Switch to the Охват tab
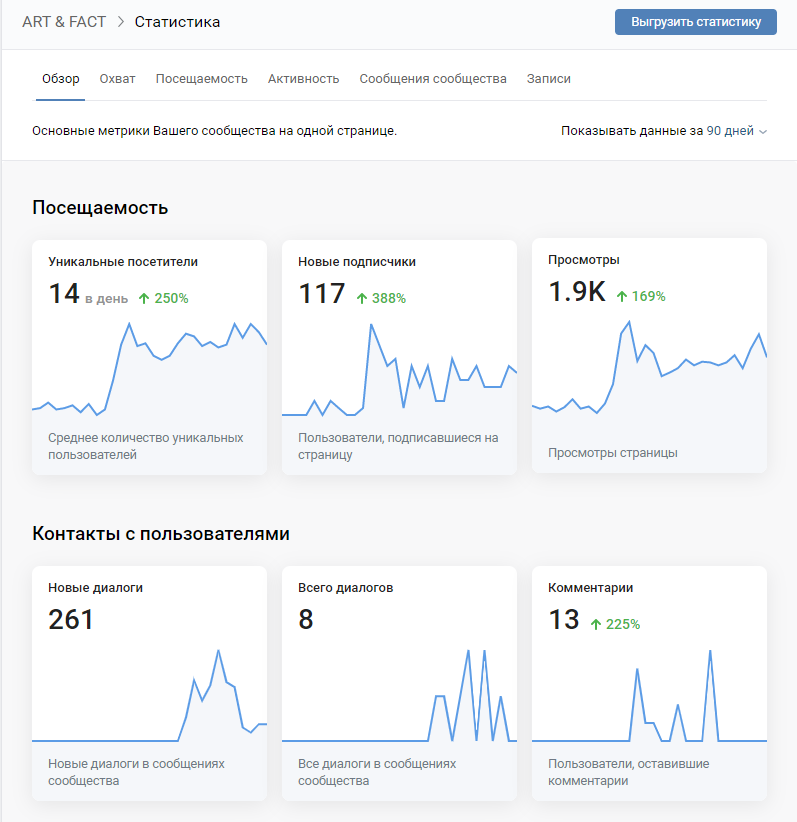797x822 pixels. point(117,79)
